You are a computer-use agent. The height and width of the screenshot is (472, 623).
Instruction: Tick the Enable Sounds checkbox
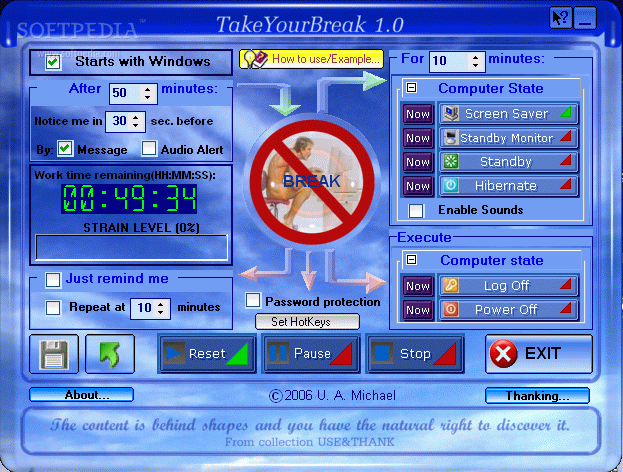(416, 211)
